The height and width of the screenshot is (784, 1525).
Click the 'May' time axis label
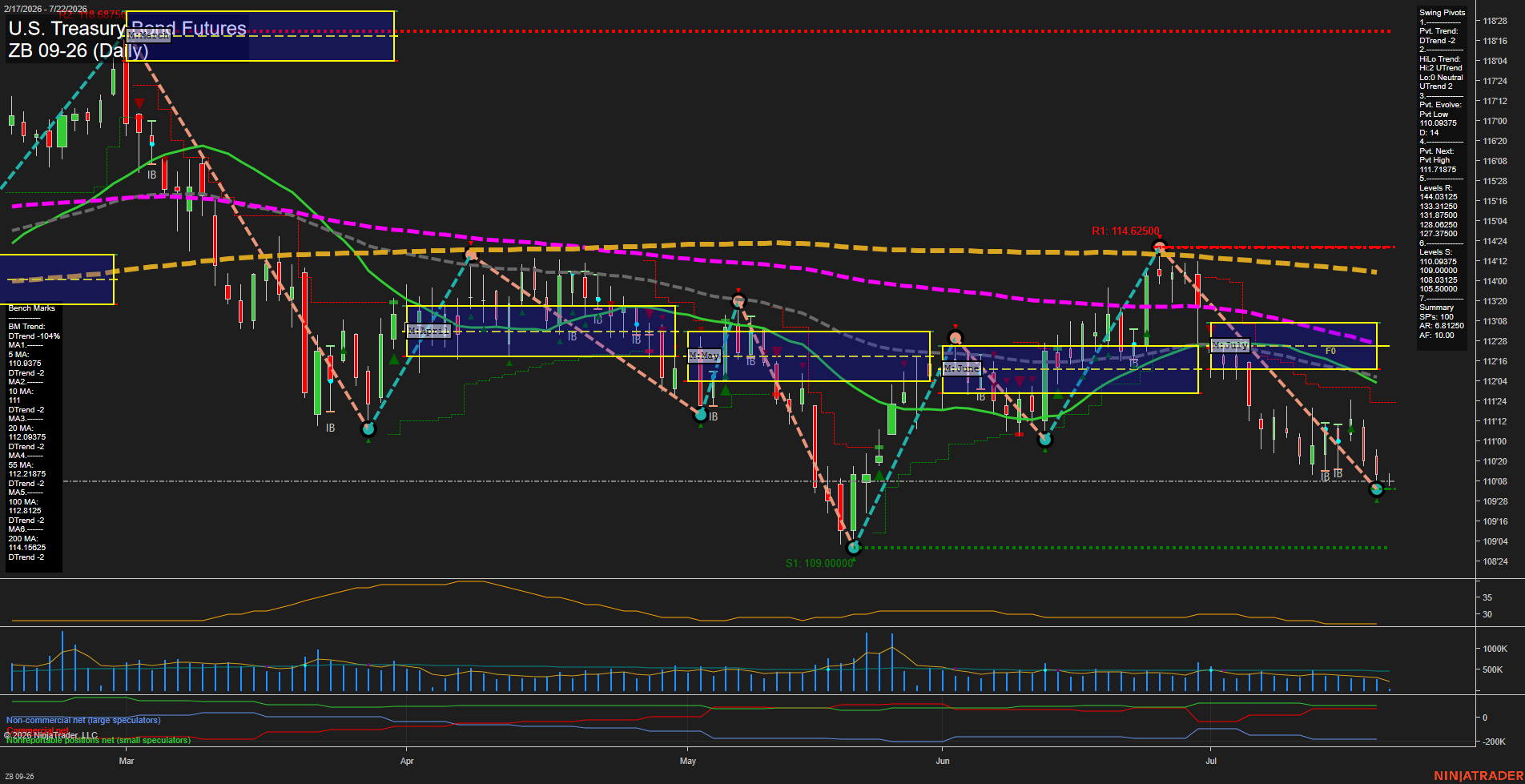[x=688, y=761]
